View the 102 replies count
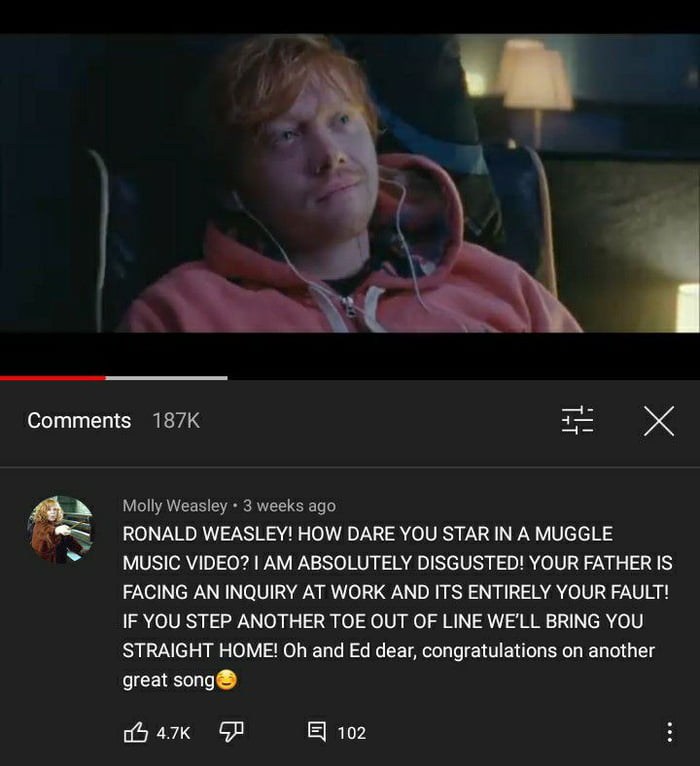Image resolution: width=700 pixels, height=766 pixels. pos(351,733)
